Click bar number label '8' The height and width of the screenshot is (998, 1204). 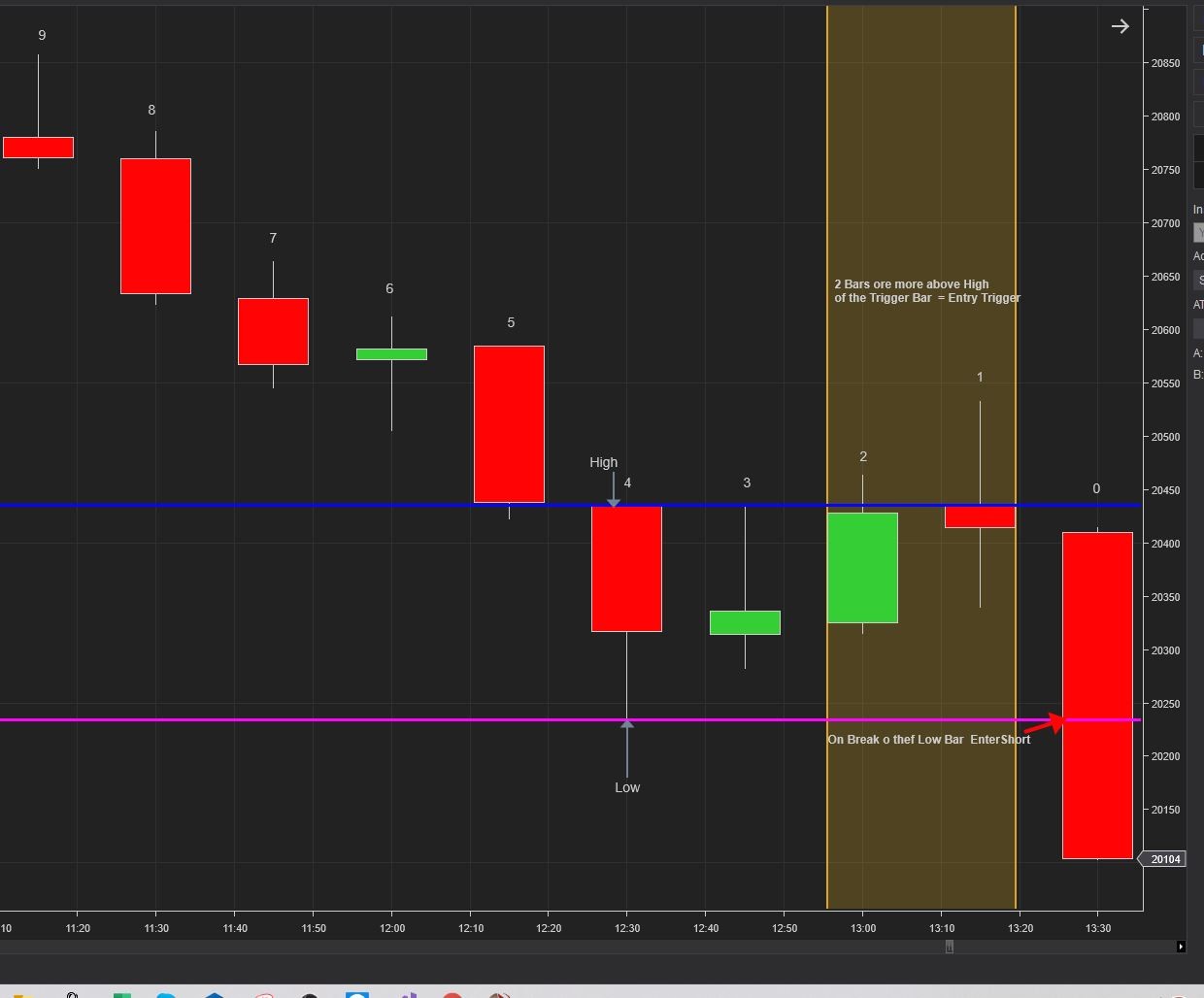151,110
